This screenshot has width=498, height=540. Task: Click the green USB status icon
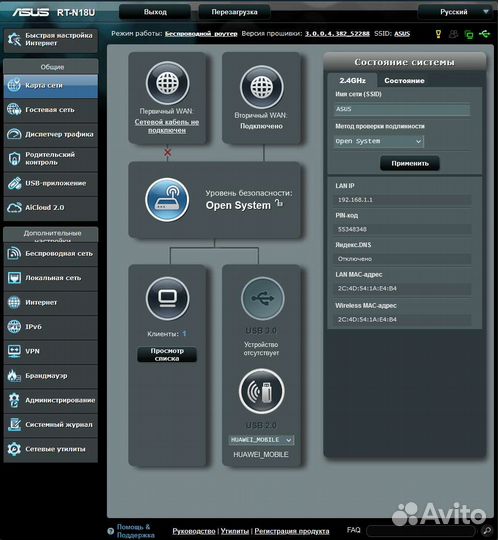[485, 34]
